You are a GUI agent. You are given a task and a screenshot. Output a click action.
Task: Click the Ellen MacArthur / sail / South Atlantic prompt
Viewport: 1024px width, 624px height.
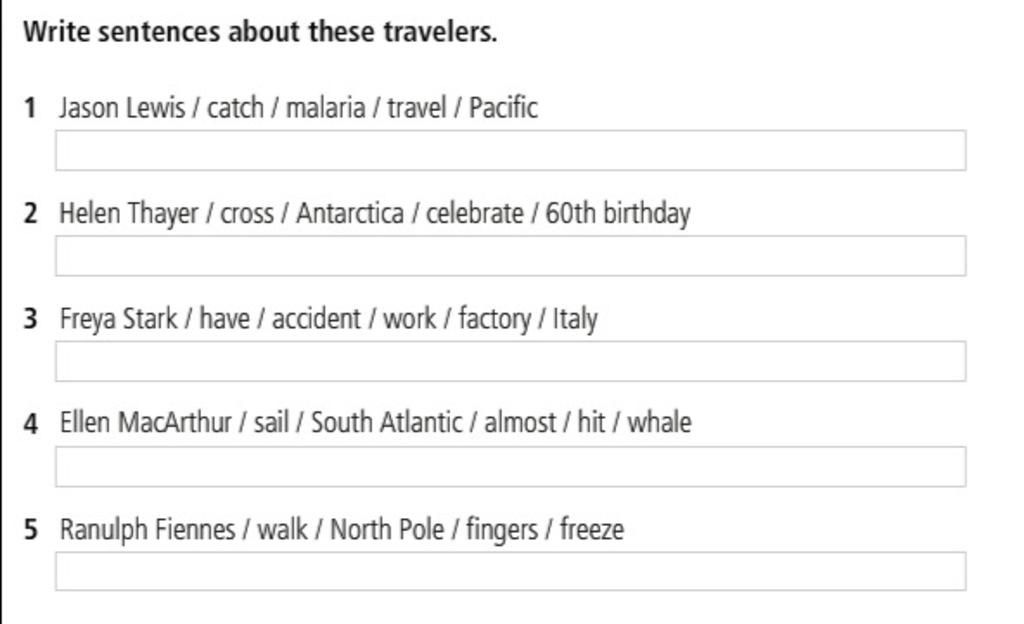click(376, 422)
